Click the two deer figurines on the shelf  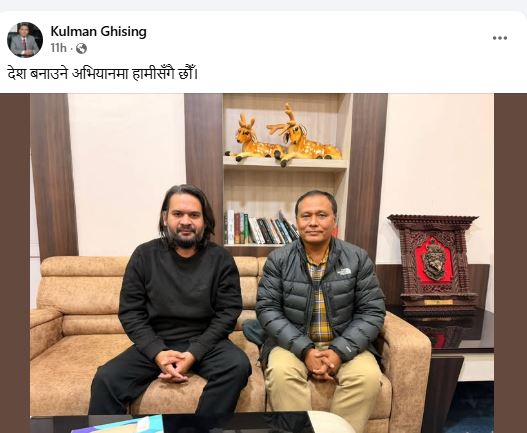[283, 137]
